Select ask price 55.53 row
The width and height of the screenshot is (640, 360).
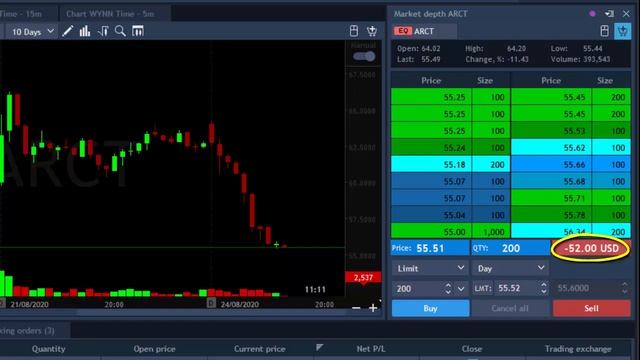571,131
